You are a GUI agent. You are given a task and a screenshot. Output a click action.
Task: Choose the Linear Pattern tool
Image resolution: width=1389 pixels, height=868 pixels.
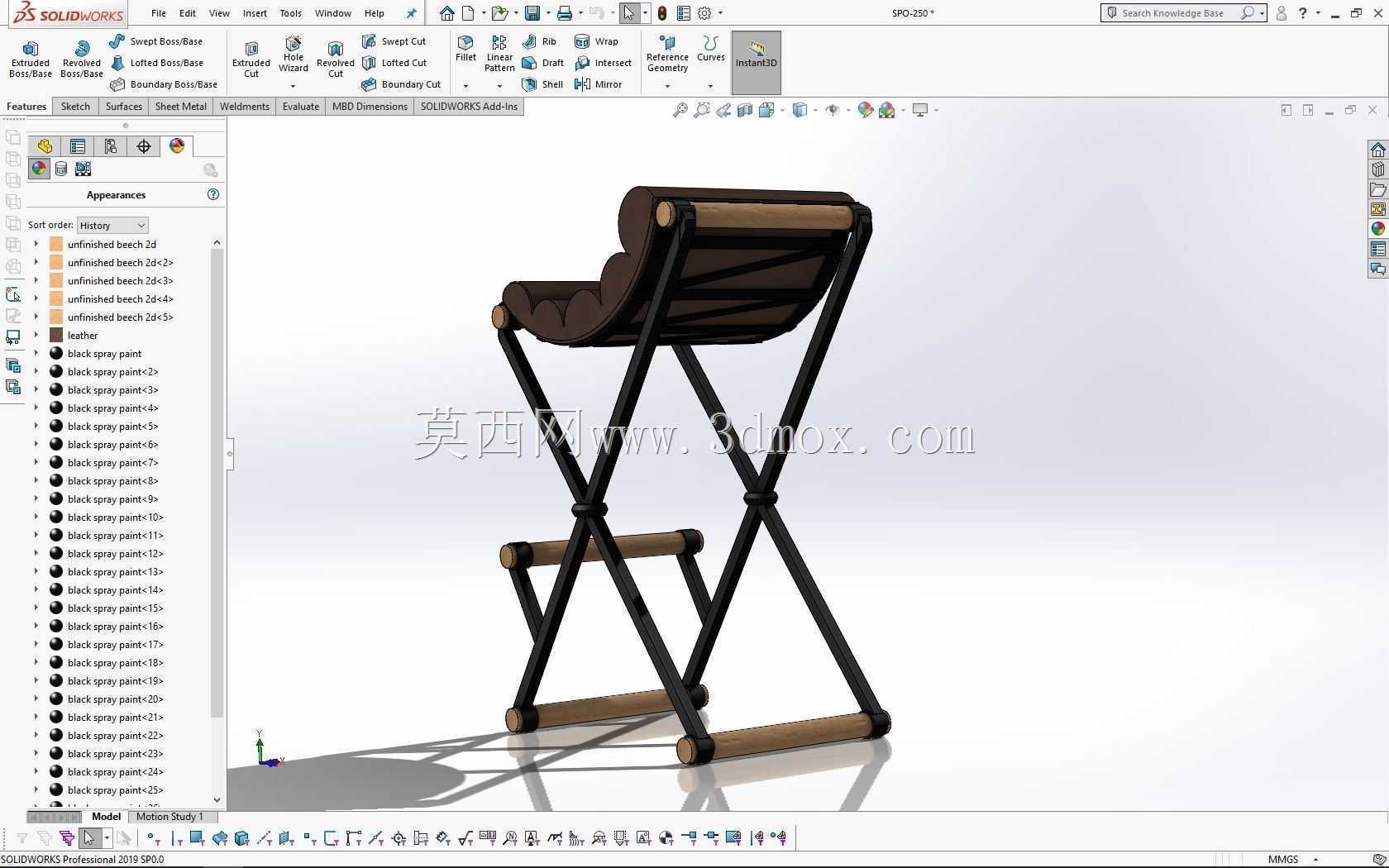click(499, 54)
